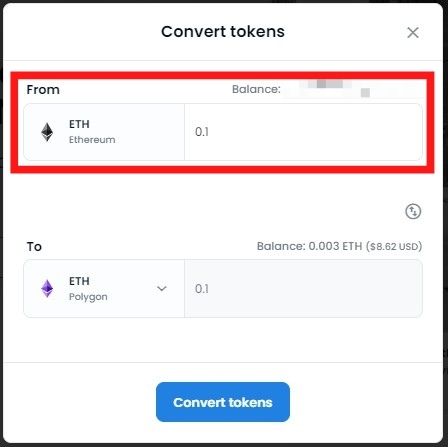Click the Polygon network name text
The image size is (448, 447).
coord(88,297)
